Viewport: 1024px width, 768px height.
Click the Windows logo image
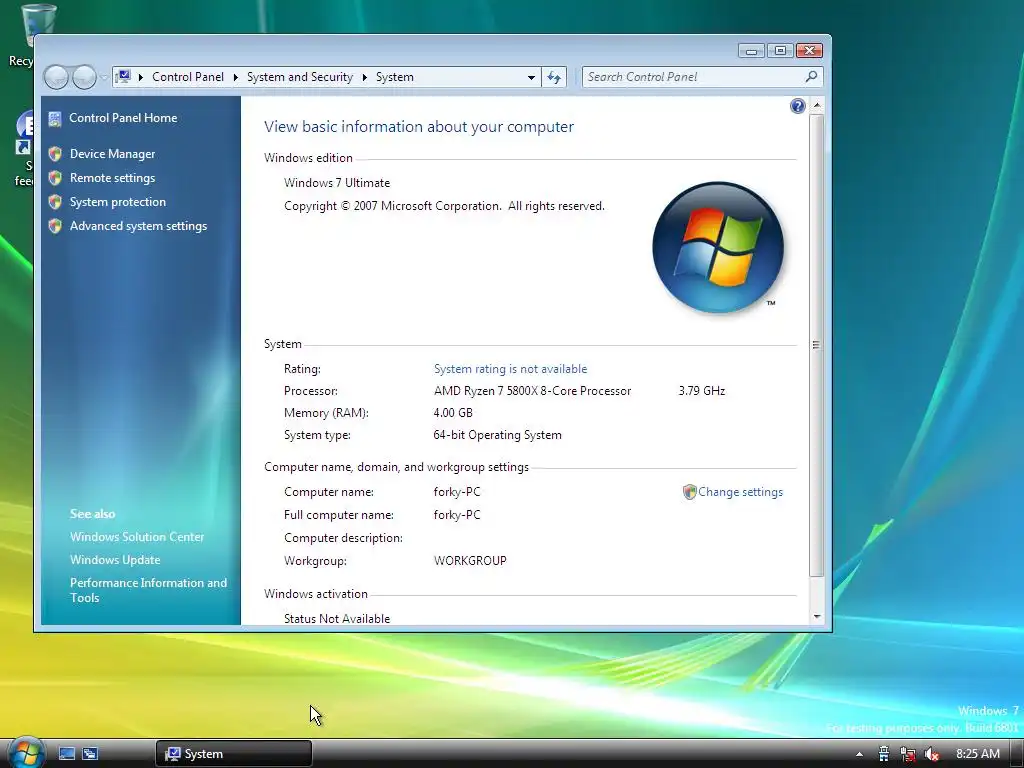pos(718,247)
